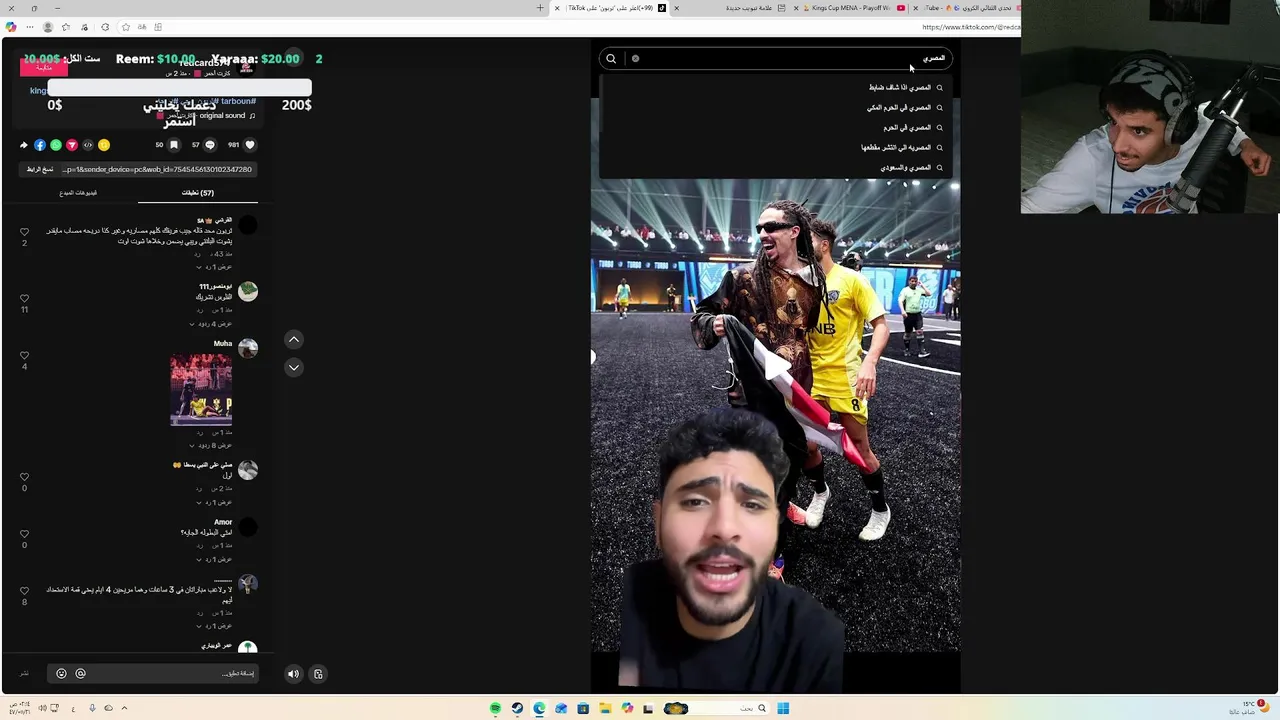Open Amor's profile name
This screenshot has height=720, width=1280.
pyautogui.click(x=223, y=522)
